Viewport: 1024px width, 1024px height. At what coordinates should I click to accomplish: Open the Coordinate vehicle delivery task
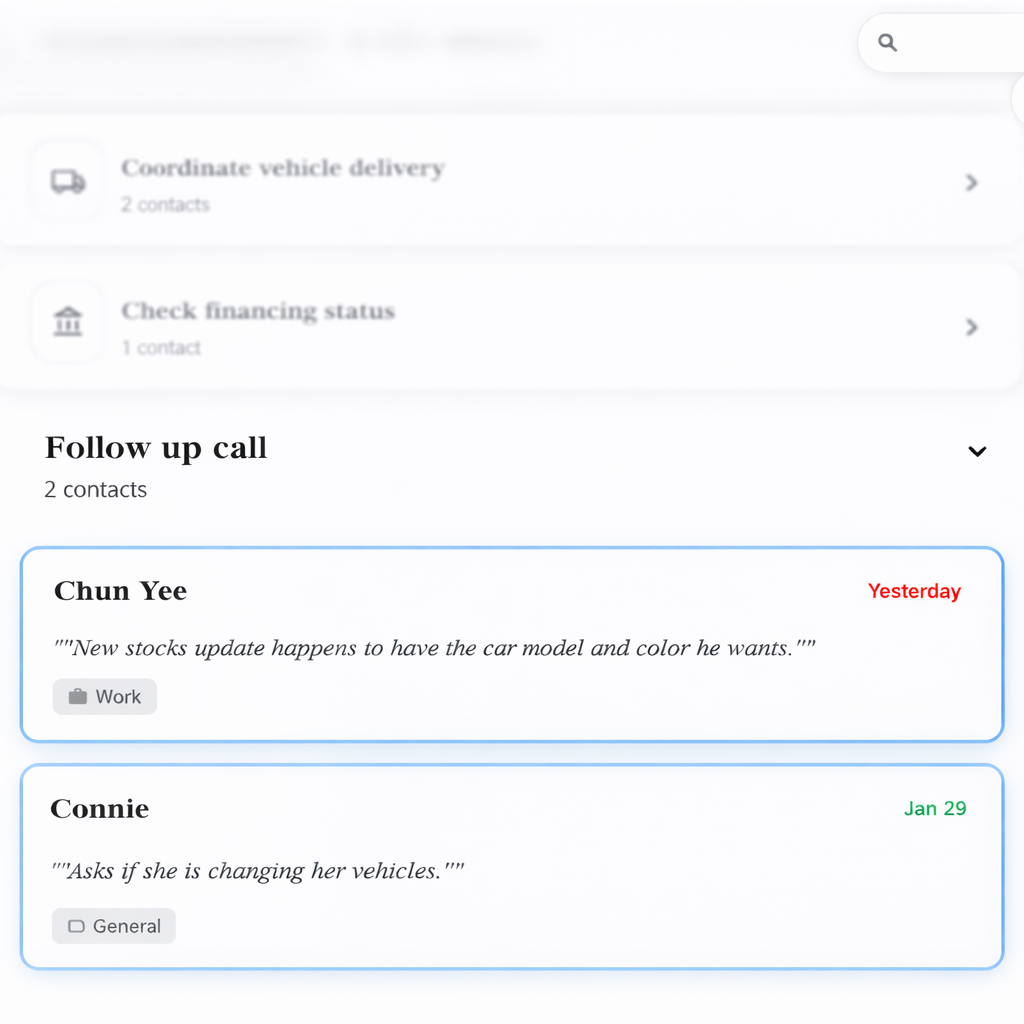282,168
